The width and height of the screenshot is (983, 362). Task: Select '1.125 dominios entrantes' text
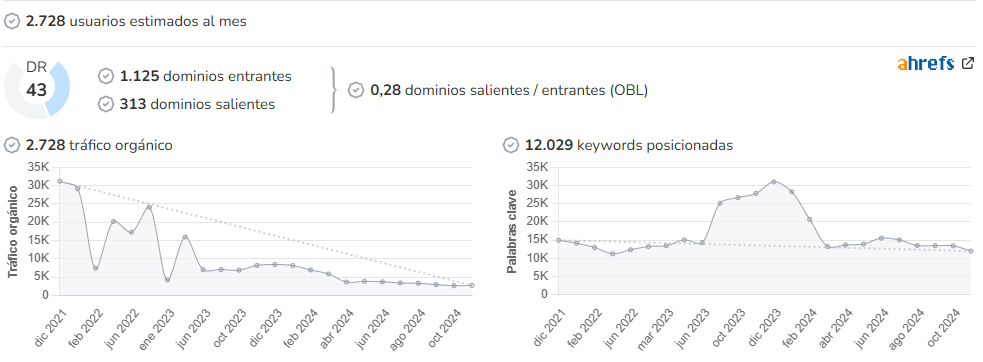point(206,76)
